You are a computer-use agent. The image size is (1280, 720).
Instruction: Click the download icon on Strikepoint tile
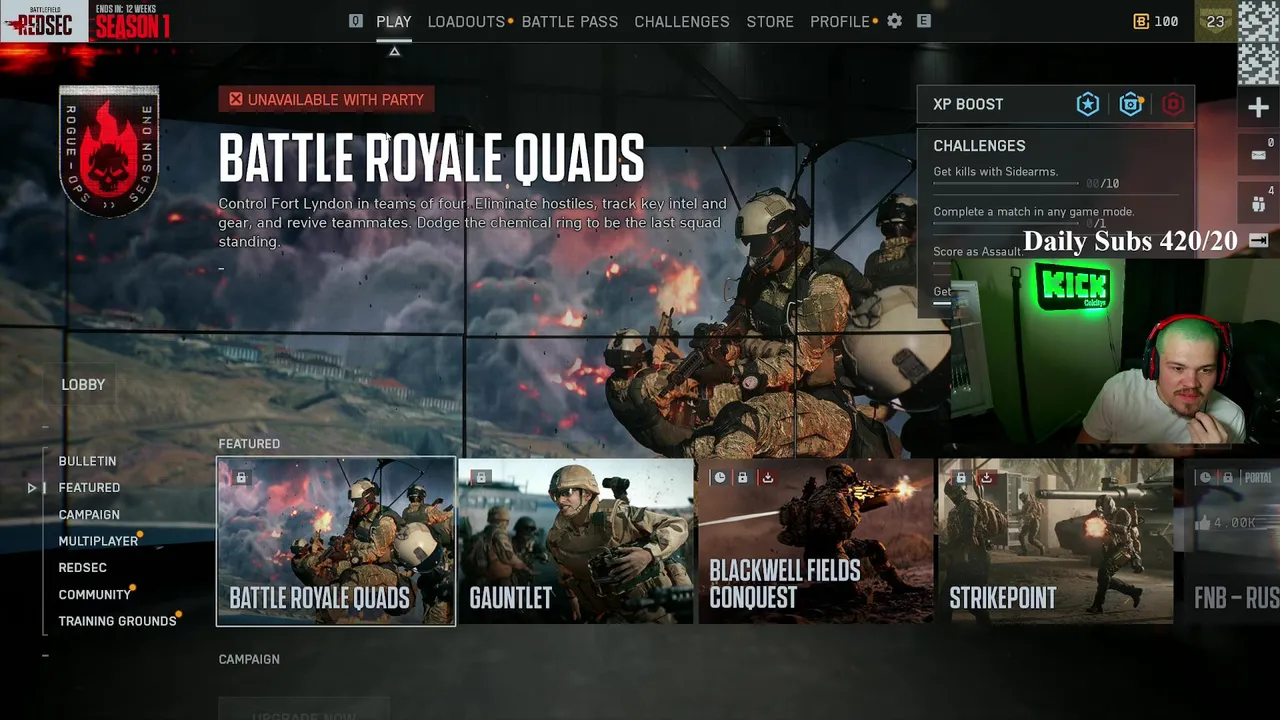[x=986, y=478]
